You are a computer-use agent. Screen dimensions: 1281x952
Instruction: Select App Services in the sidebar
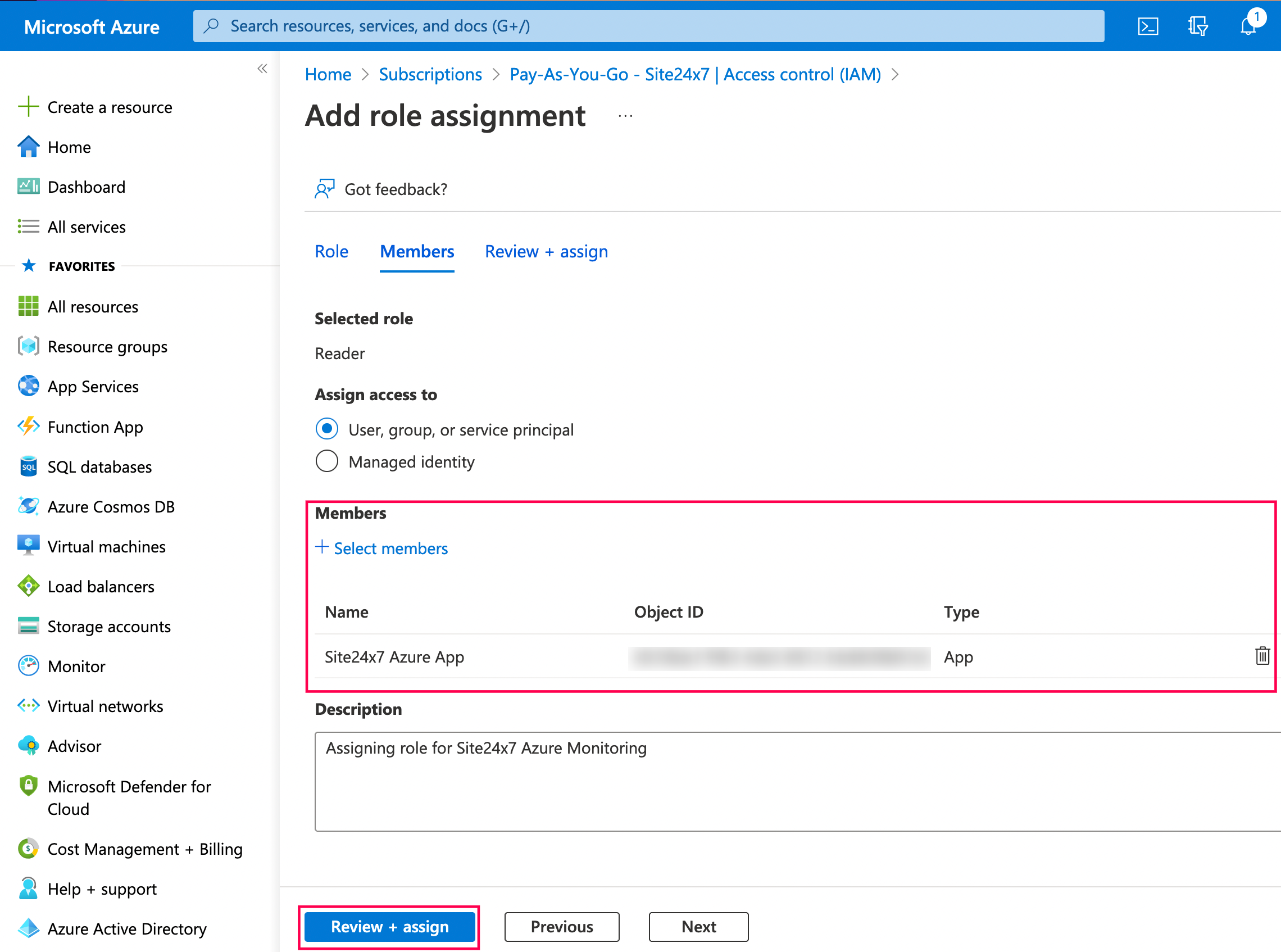[x=93, y=386]
